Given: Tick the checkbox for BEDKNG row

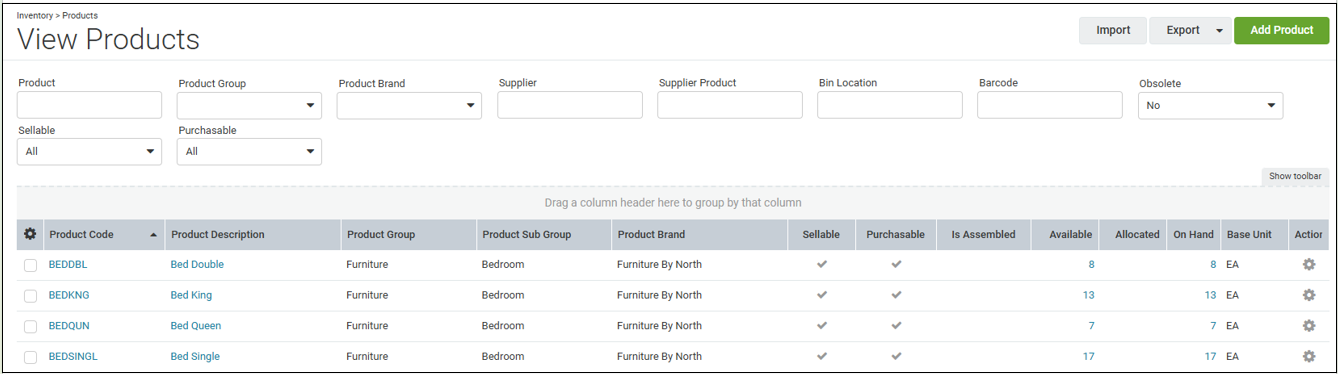Looking at the screenshot, I should pos(31,296).
